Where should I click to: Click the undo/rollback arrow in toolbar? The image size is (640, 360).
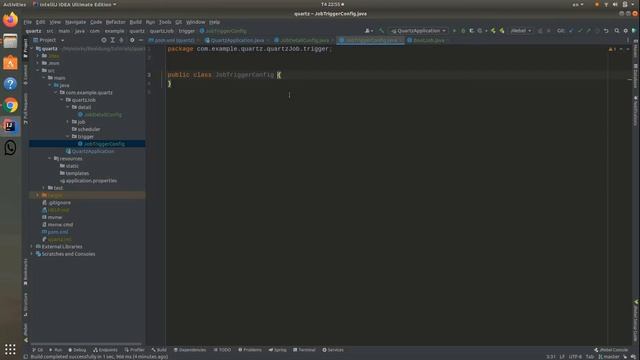(606, 31)
